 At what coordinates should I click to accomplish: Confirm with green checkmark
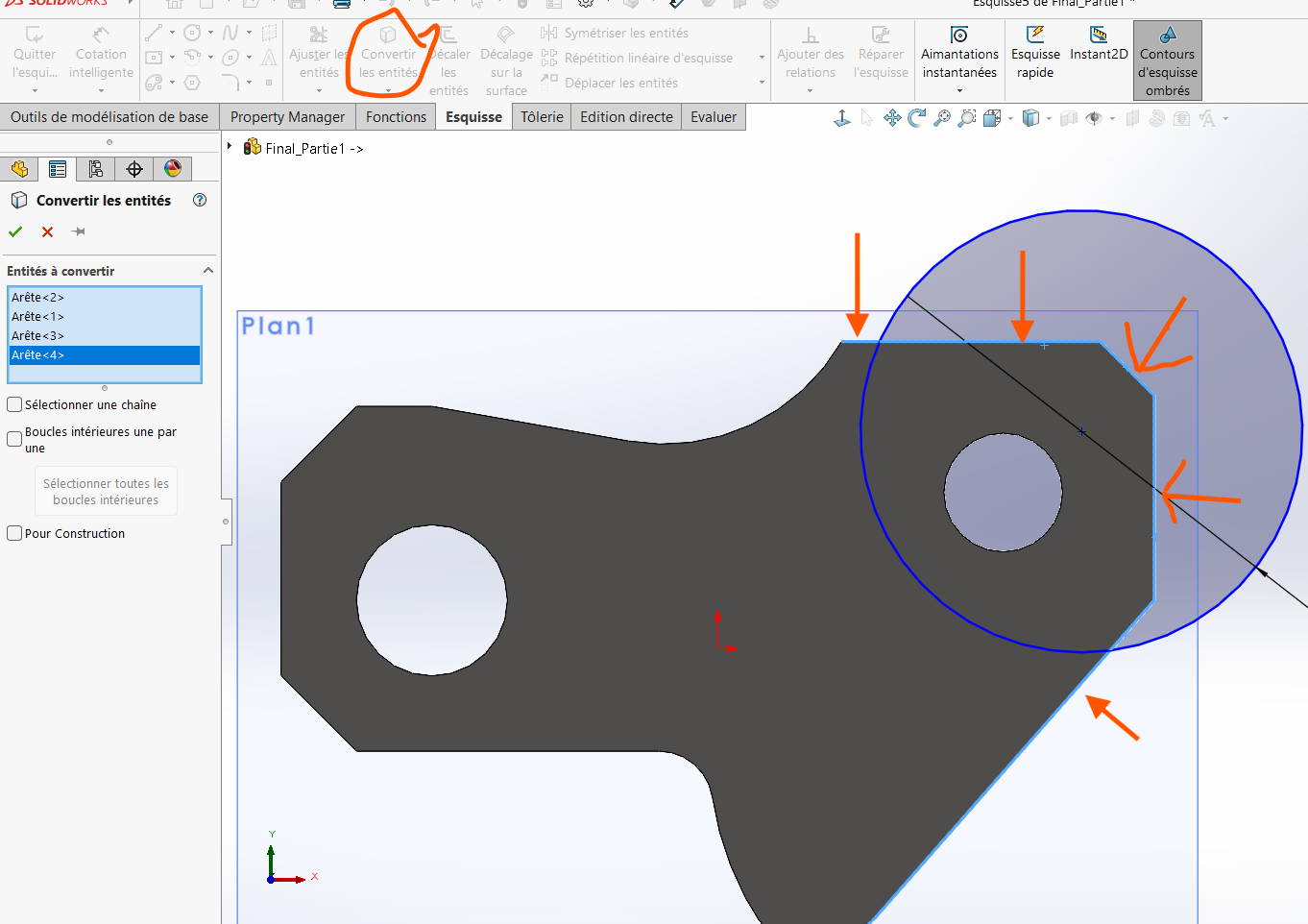click(15, 231)
